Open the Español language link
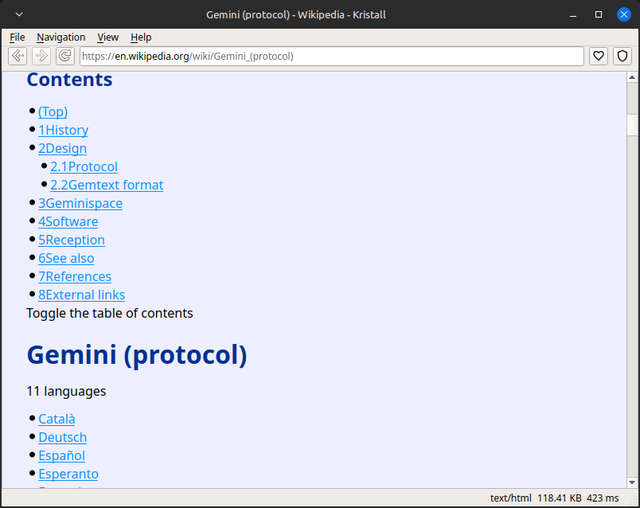The width and height of the screenshot is (640, 508). pyautogui.click(x=62, y=456)
